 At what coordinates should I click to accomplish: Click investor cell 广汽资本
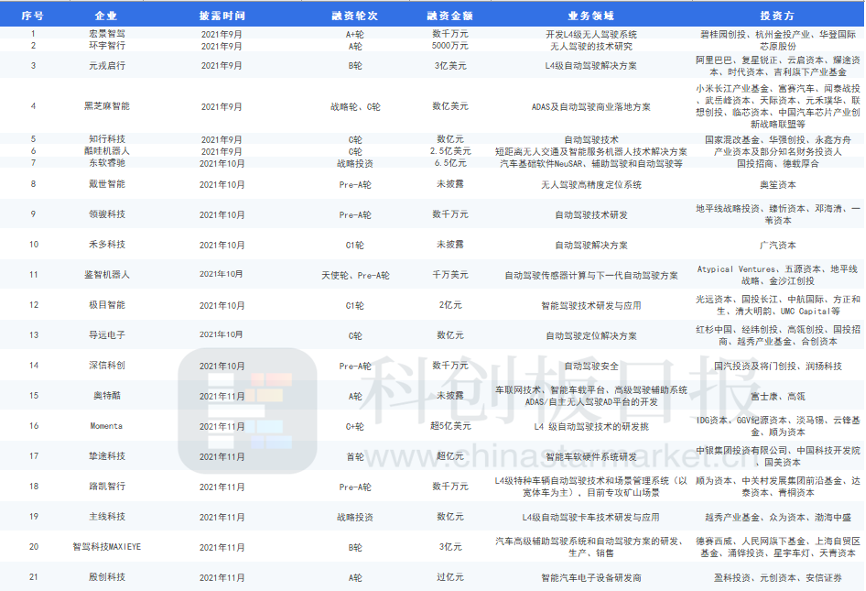pos(778,245)
